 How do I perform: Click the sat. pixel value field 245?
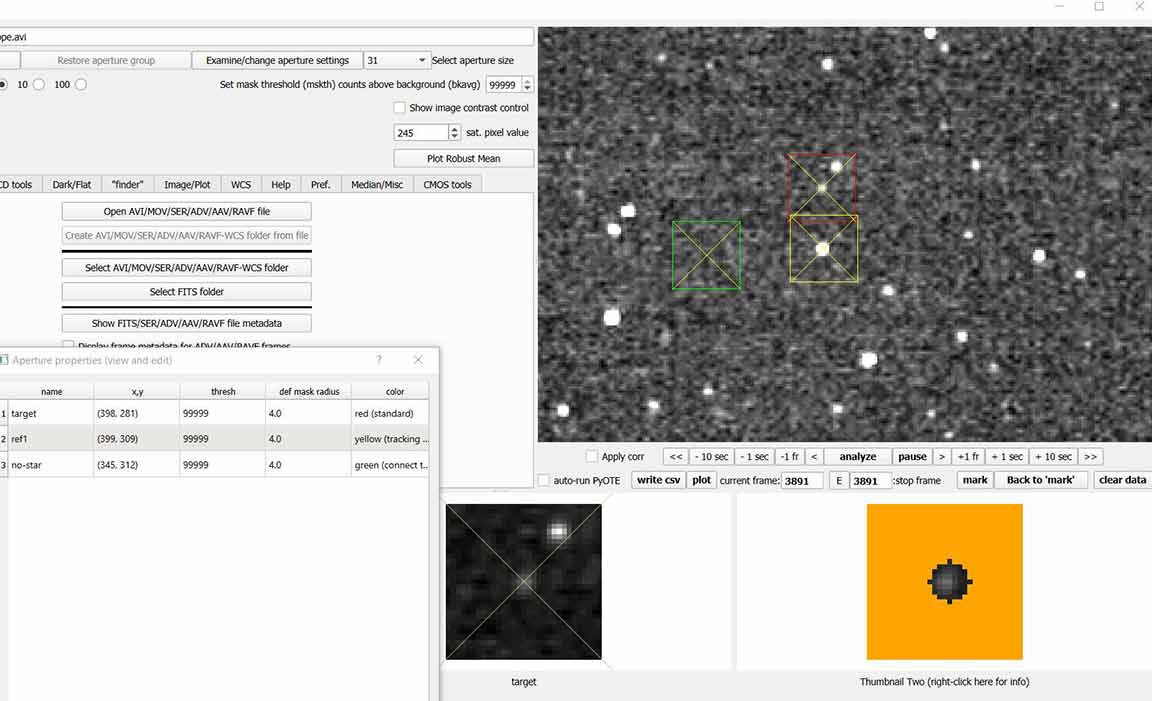coord(421,132)
